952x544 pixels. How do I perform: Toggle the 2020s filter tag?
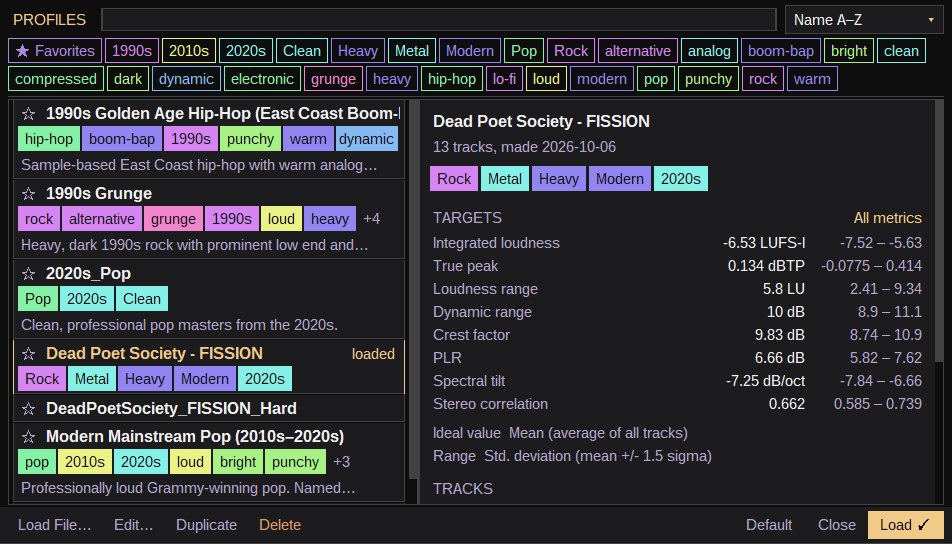(x=246, y=51)
